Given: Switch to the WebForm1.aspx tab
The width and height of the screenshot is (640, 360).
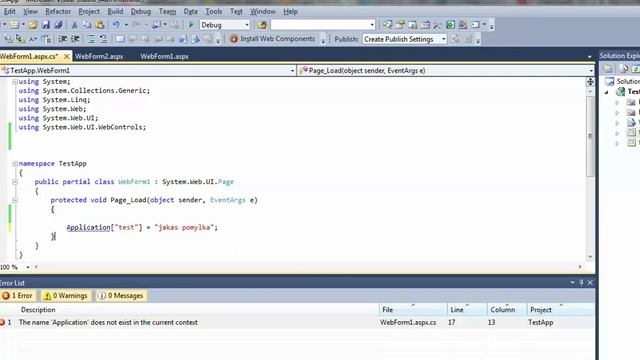Looking at the screenshot, I should click(164, 56).
